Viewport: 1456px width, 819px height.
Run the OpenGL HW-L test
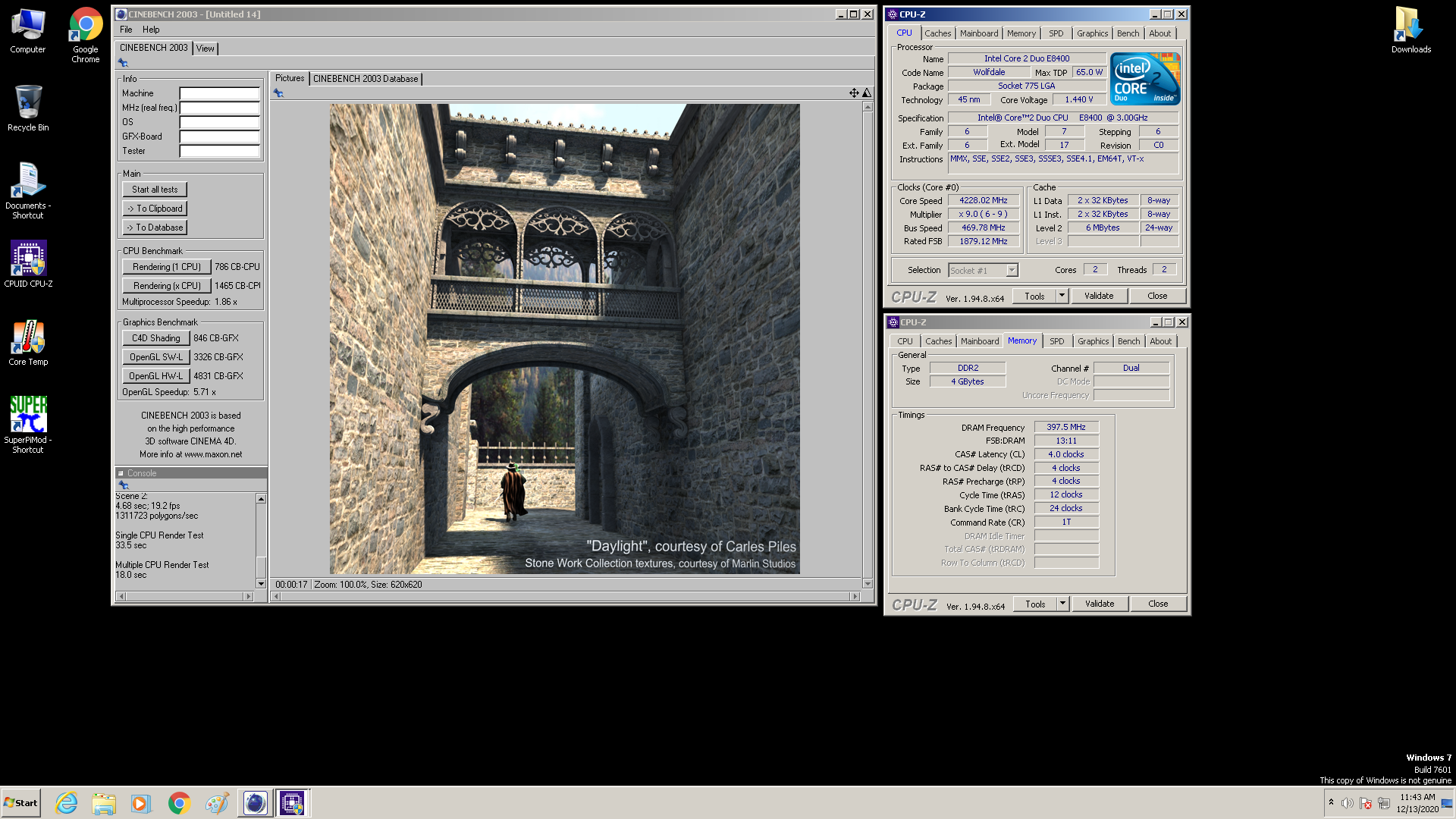click(x=156, y=376)
